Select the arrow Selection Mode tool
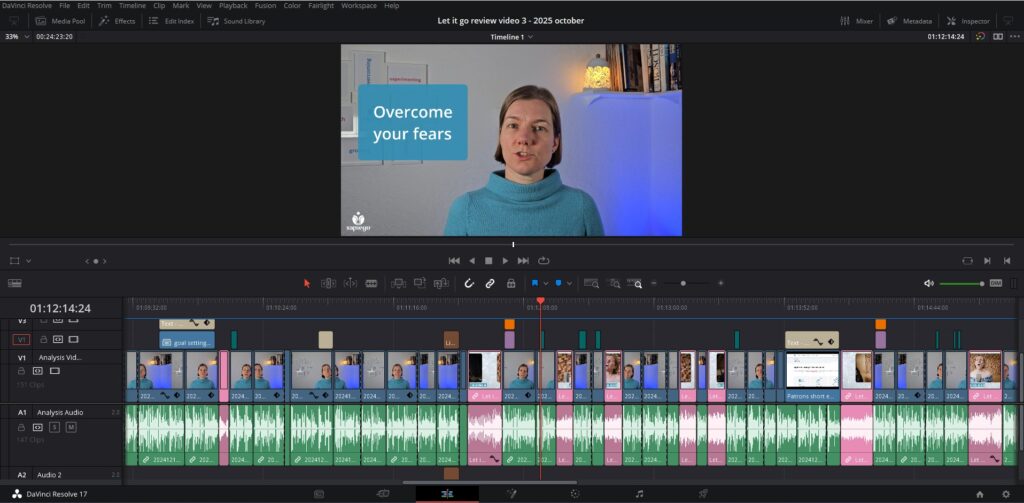Image resolution: width=1024 pixels, height=503 pixels. point(307,283)
